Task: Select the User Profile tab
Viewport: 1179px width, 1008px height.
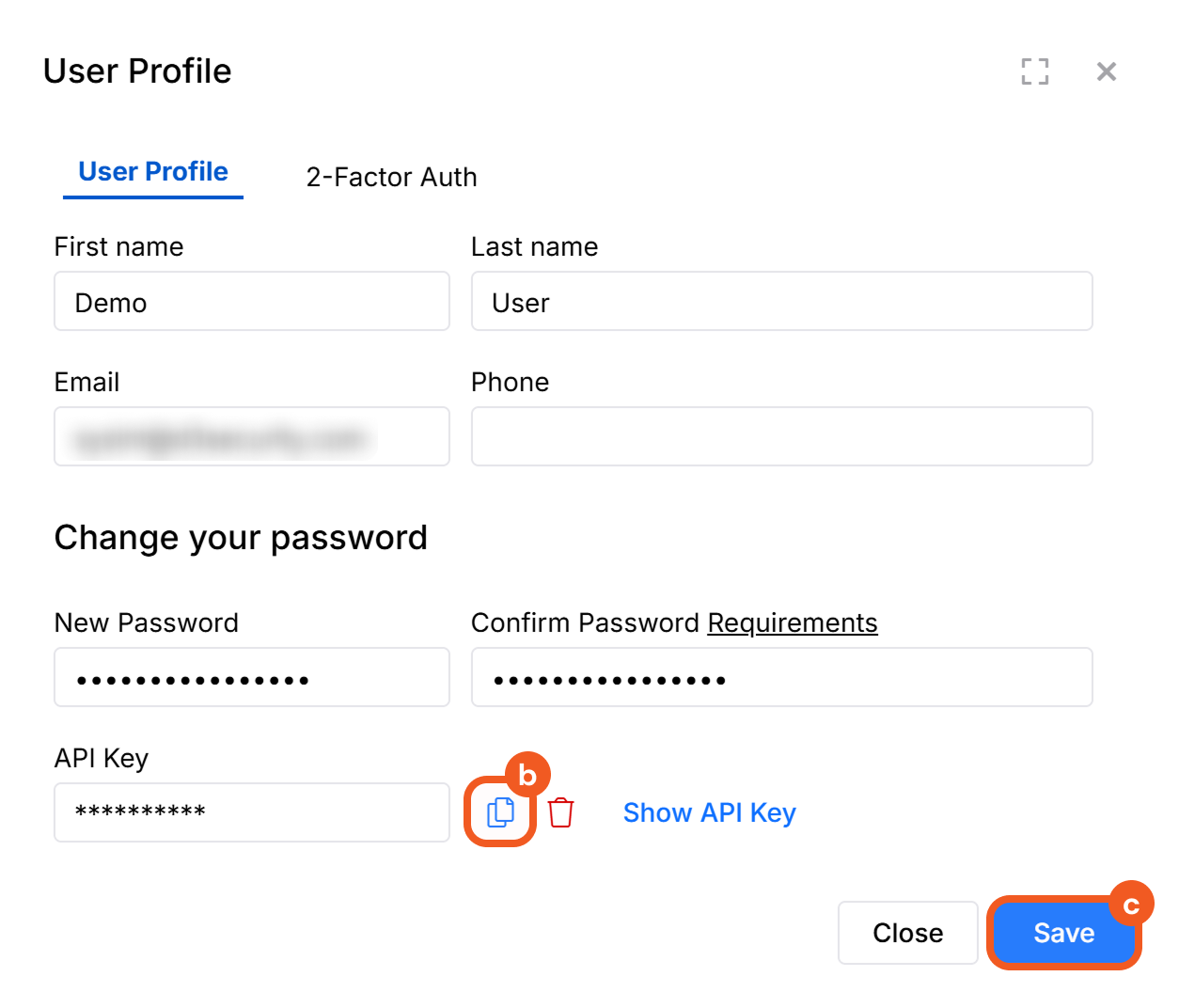Action: click(153, 172)
